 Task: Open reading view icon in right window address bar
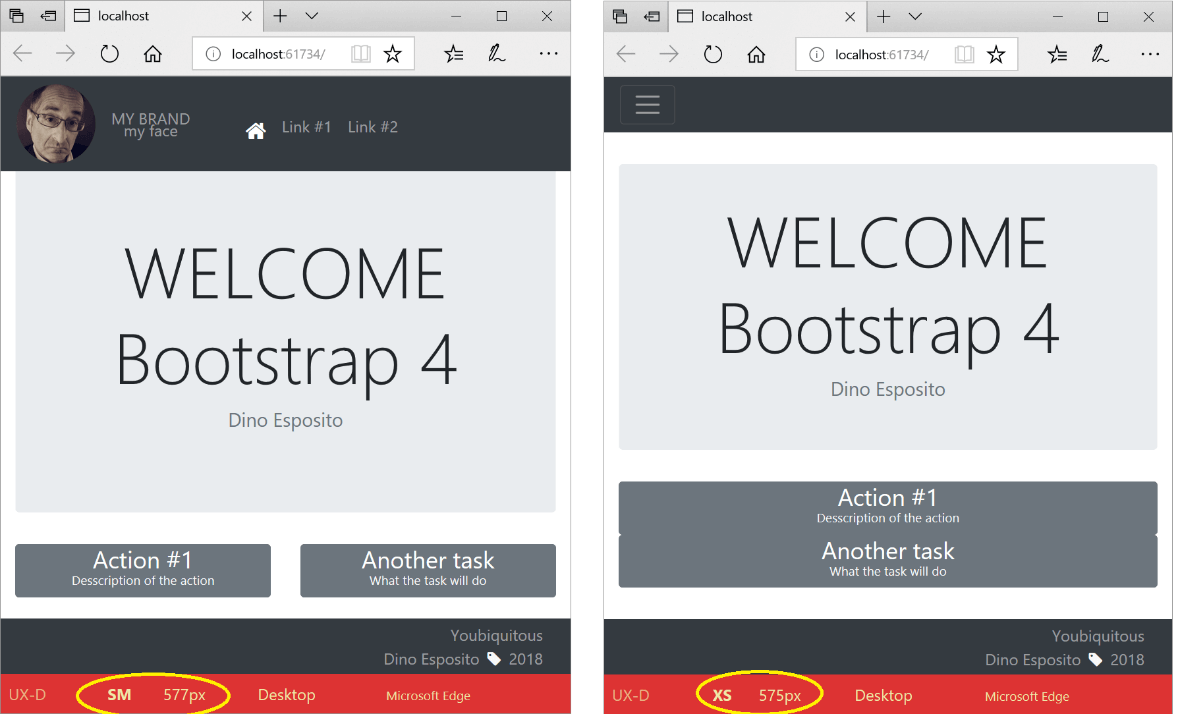click(x=964, y=54)
